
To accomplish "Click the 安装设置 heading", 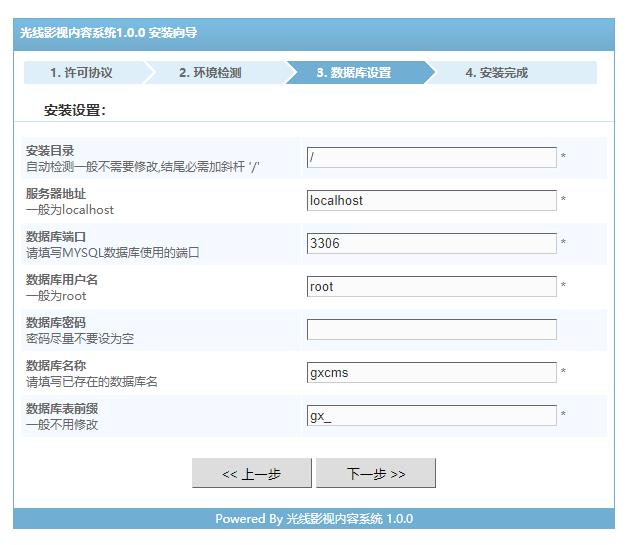I will (x=75, y=110).
